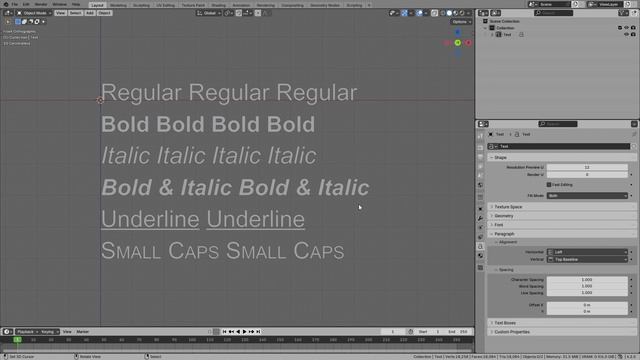Viewport: 640px width, 360px height.
Task: Open the Horizontal alignment dropdown
Action: [587, 252]
